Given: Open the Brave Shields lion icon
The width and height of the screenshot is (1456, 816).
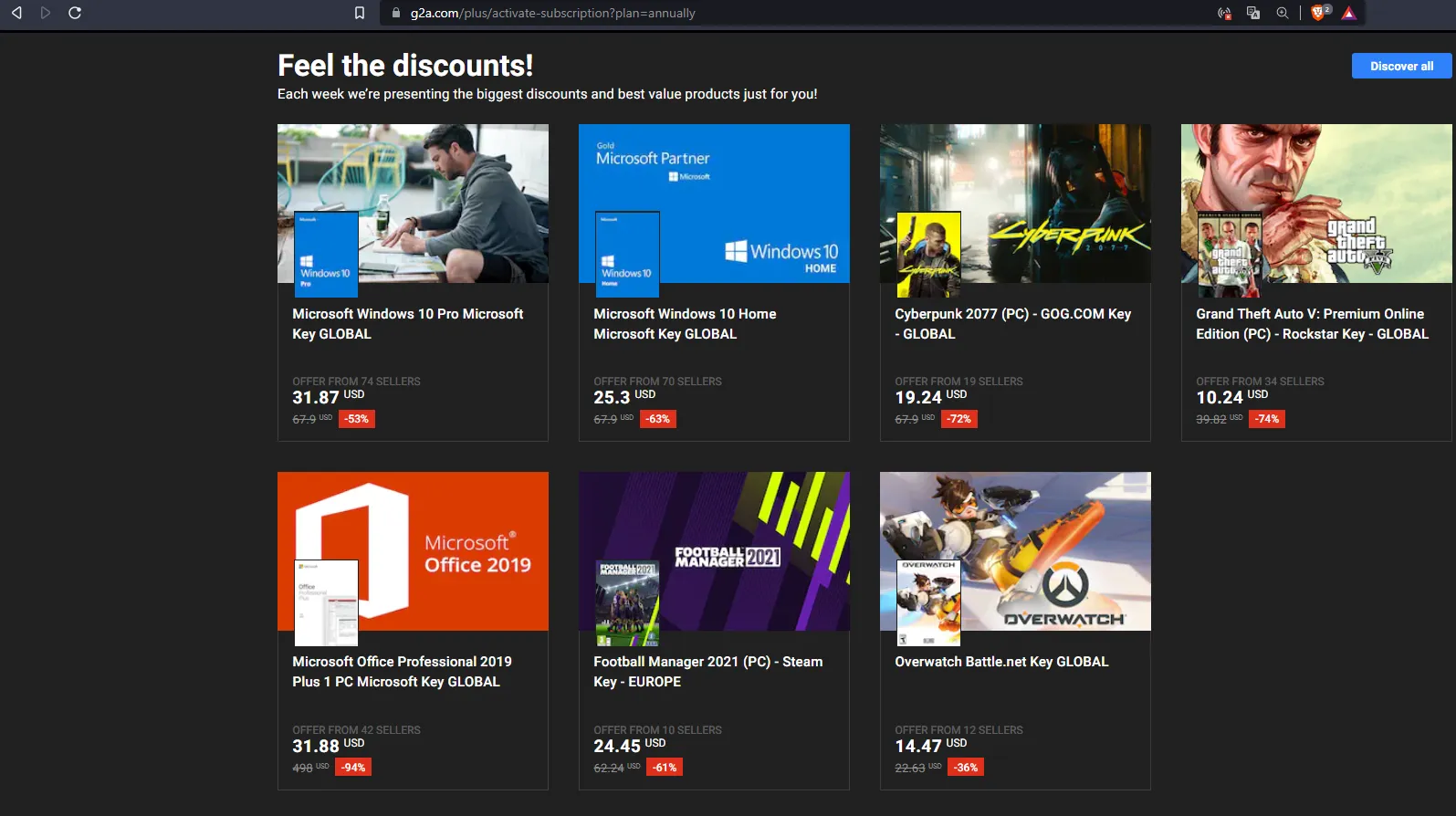Looking at the screenshot, I should [1319, 13].
